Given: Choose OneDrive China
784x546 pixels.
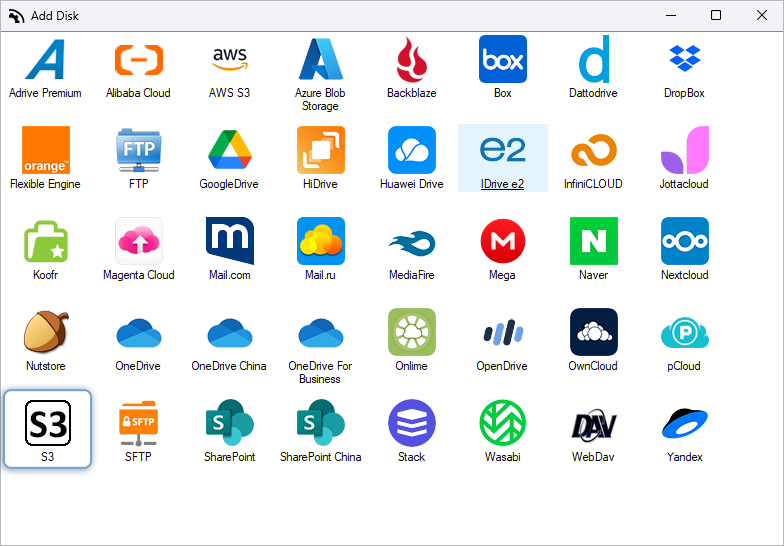Looking at the screenshot, I should (x=230, y=332).
